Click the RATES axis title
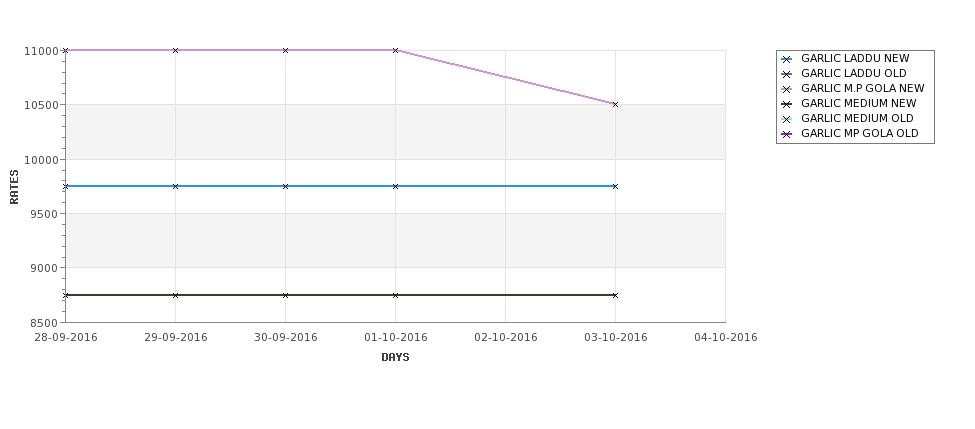Screen dimensions: 975x429 (x=14, y=187)
